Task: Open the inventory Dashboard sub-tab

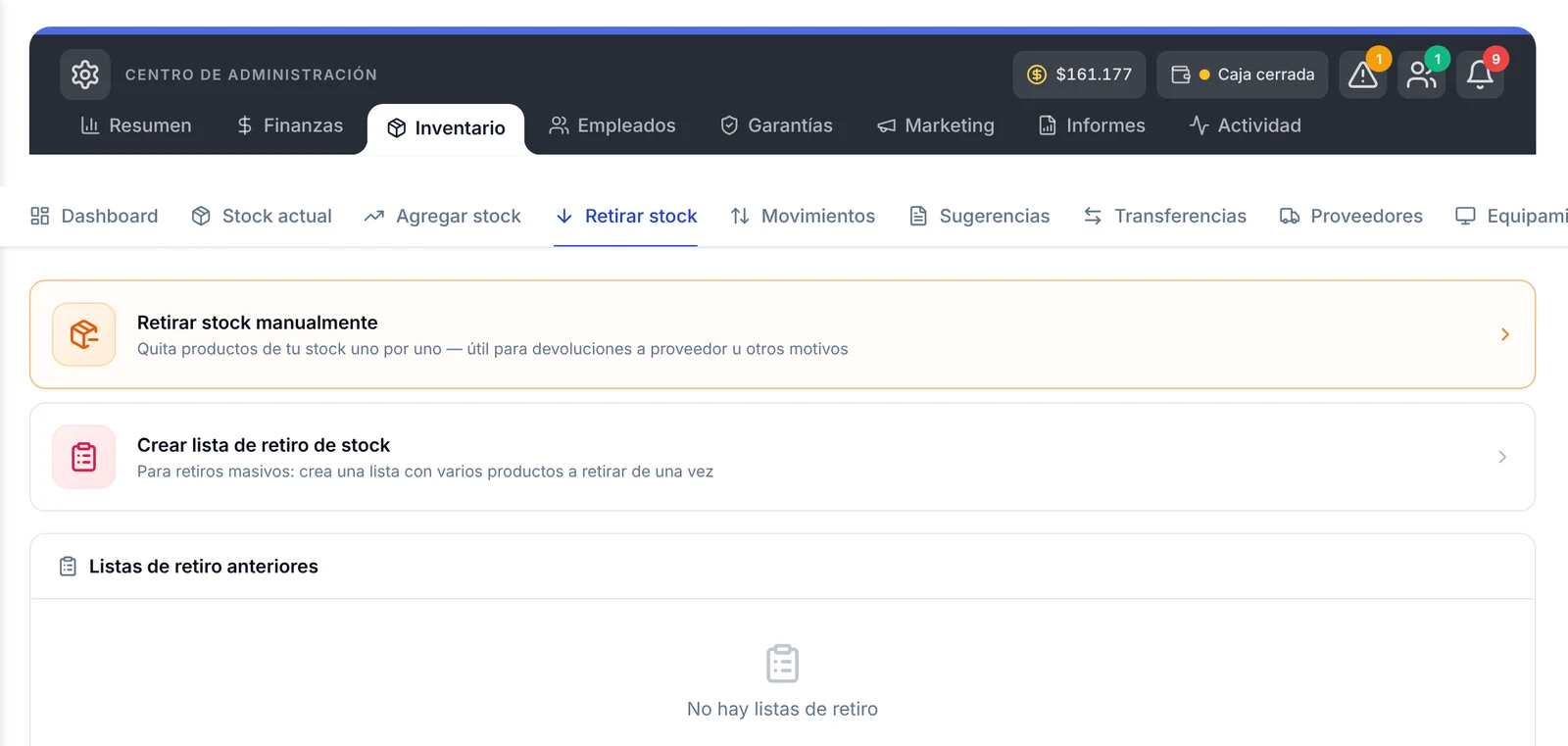Action: [94, 216]
